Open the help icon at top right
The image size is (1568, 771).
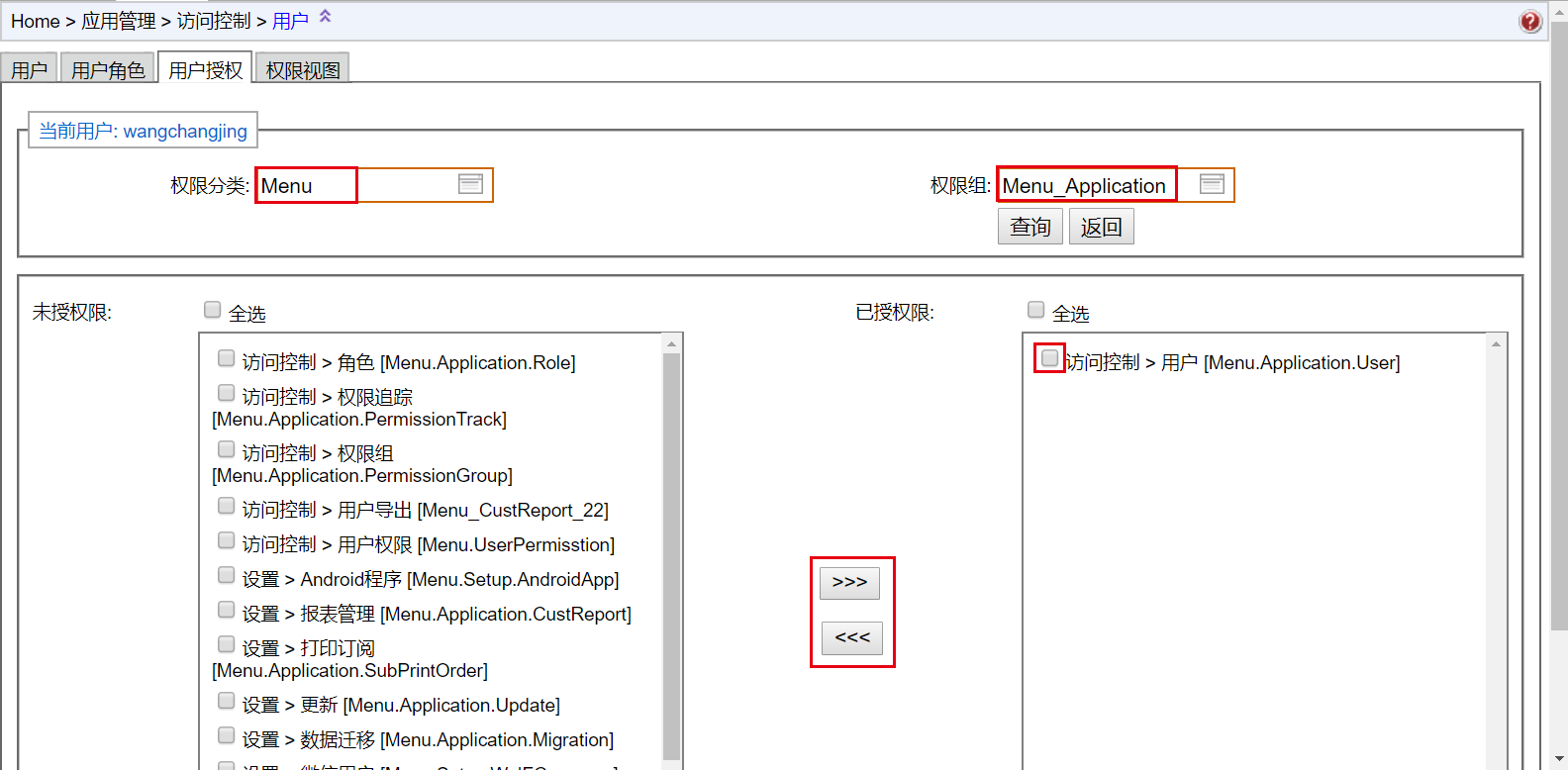(1530, 22)
